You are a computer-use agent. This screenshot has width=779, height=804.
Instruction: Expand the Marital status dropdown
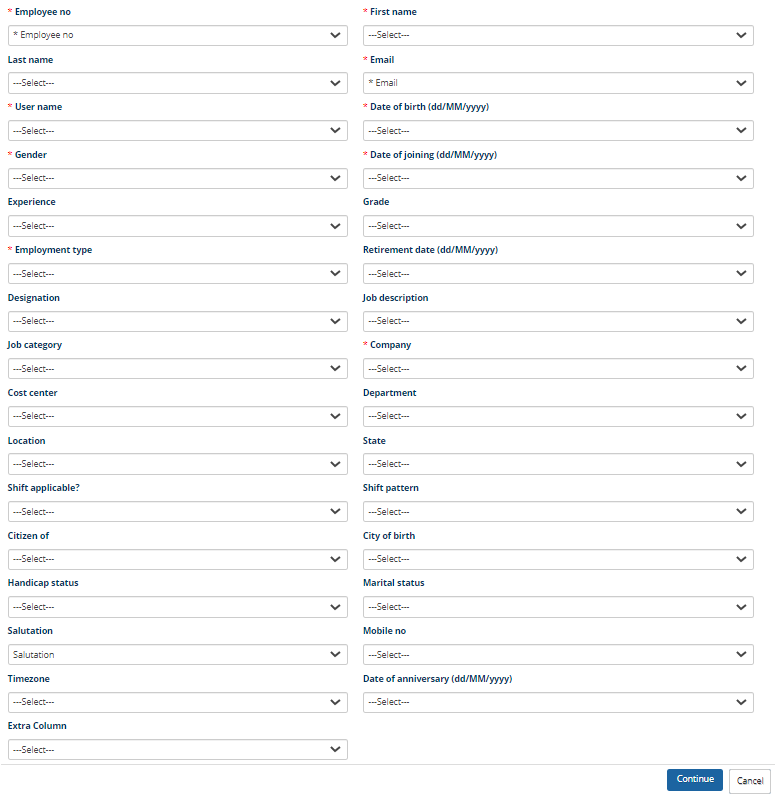[558, 607]
